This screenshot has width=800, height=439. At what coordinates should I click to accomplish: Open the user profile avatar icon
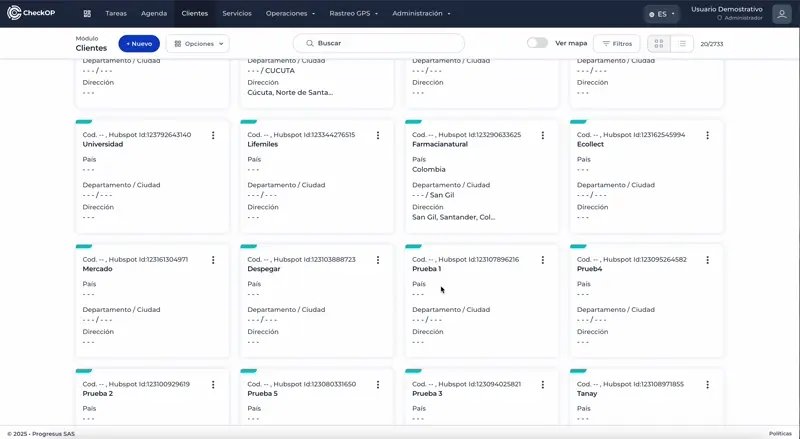point(782,14)
